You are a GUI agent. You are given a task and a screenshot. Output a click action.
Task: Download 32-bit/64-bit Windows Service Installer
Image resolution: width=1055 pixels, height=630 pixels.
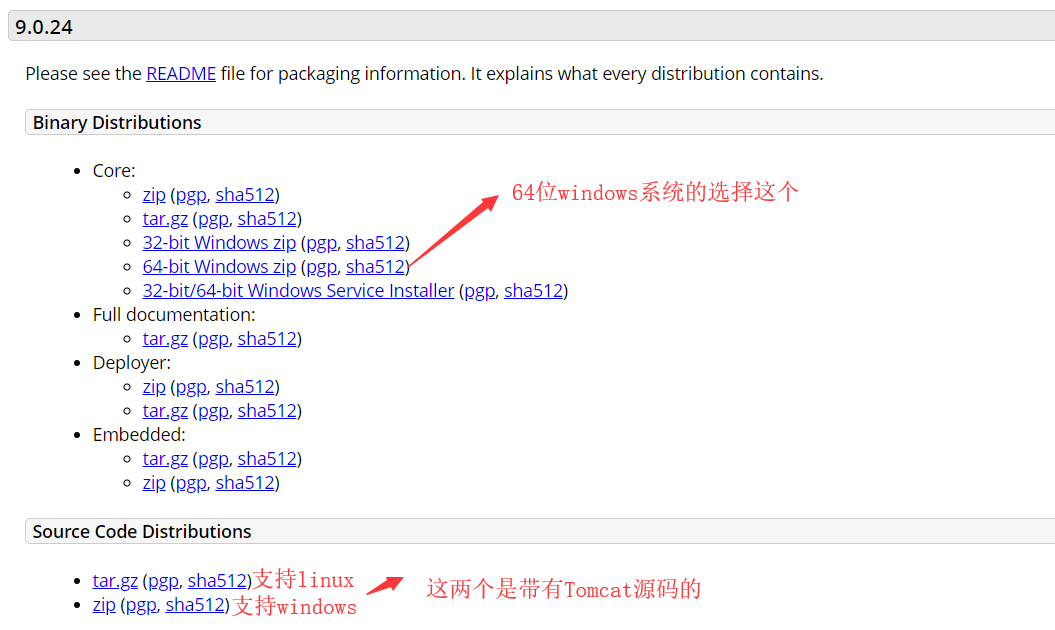click(x=298, y=291)
